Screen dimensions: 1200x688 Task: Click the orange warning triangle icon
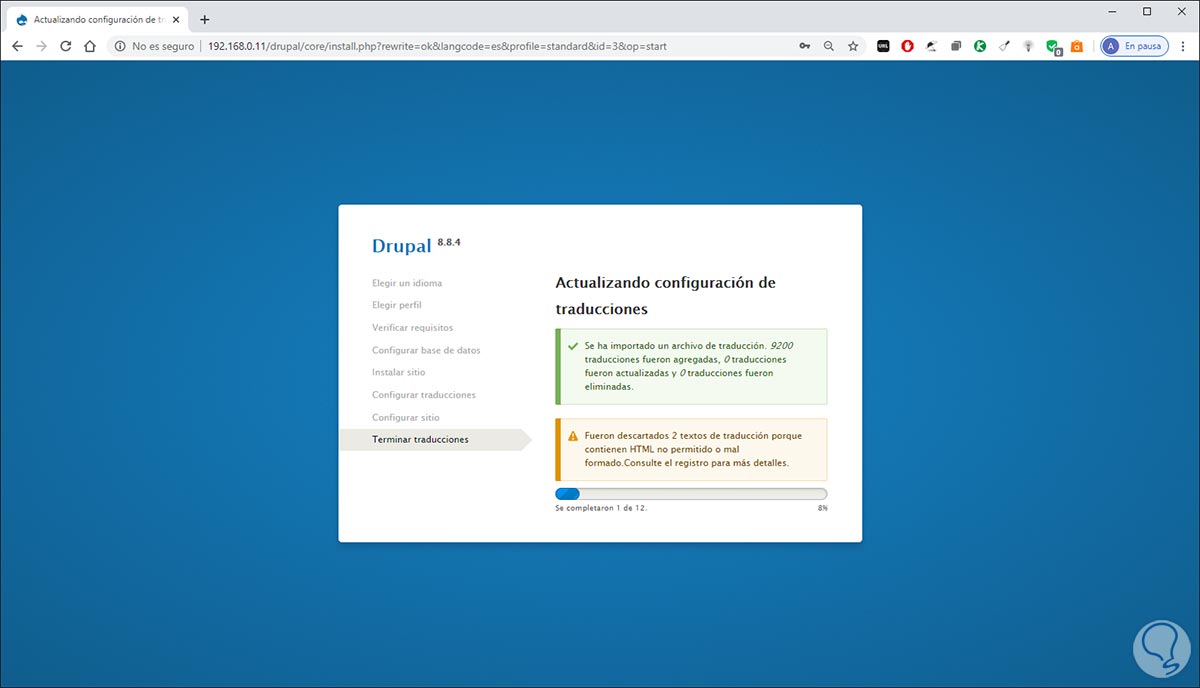573,436
